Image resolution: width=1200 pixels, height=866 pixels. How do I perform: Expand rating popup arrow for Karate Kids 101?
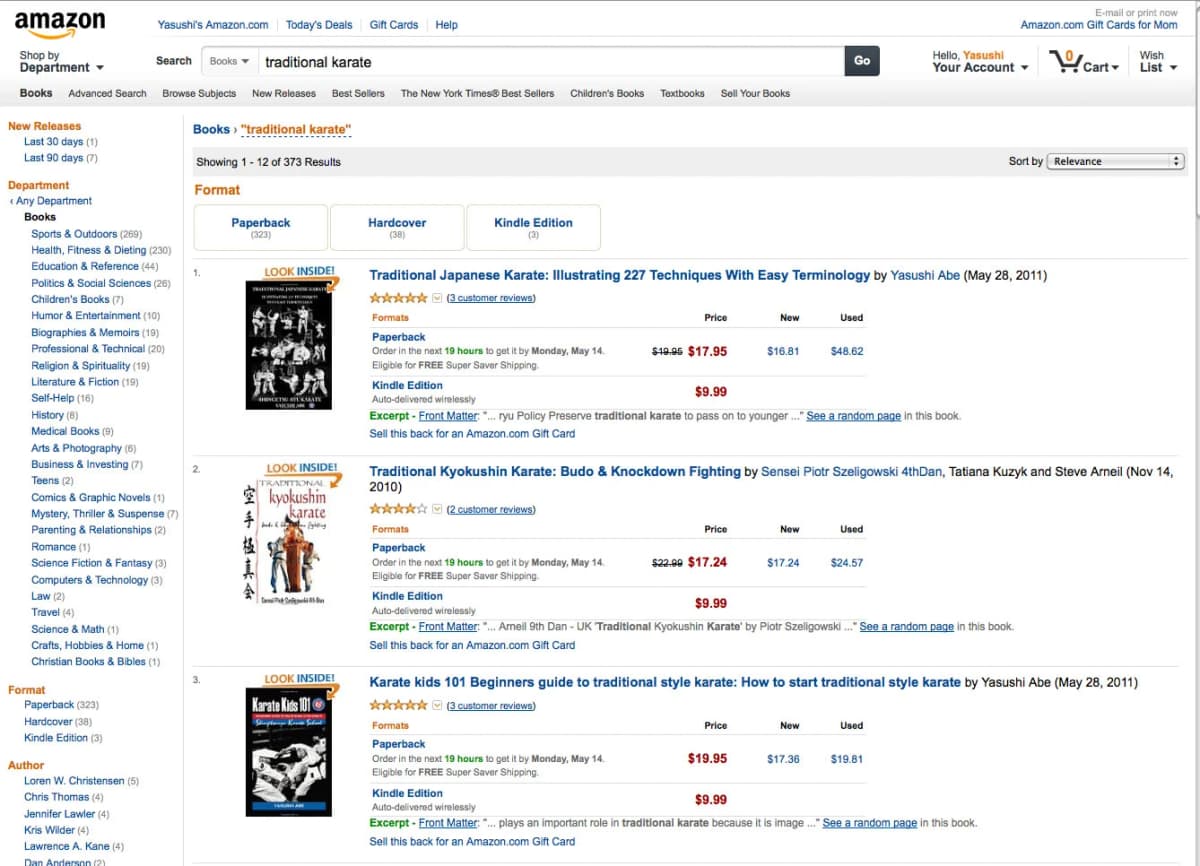[437, 706]
